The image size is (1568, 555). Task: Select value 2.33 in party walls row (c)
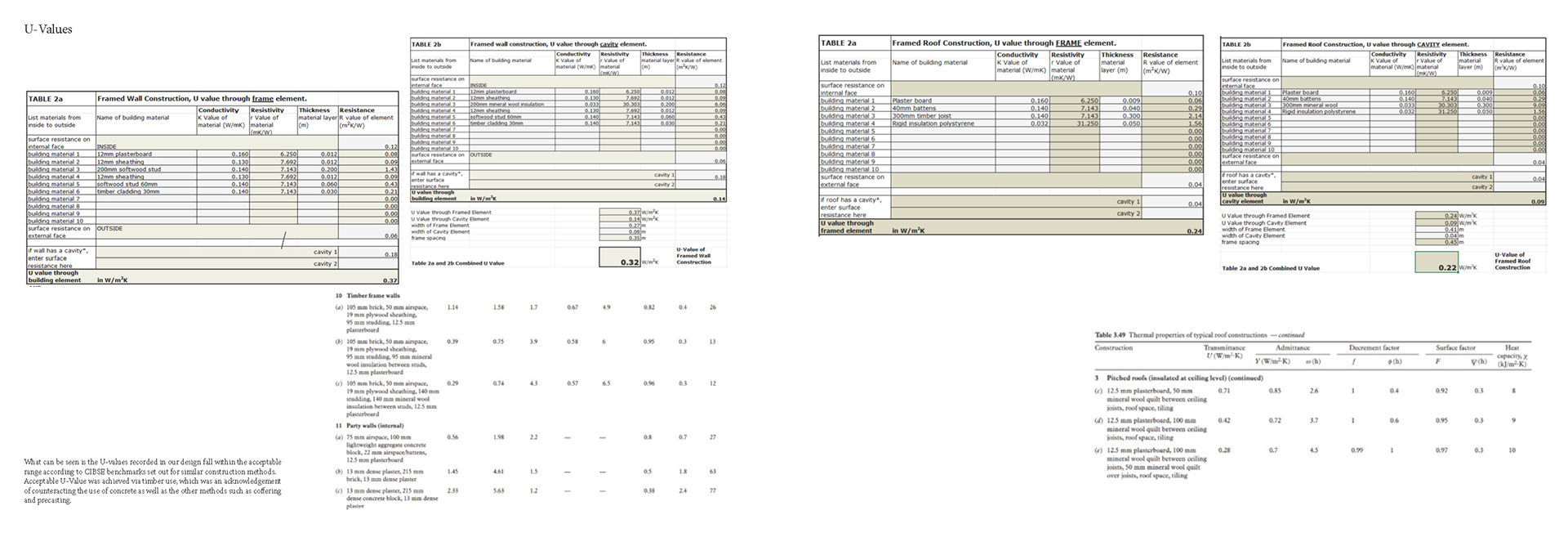(x=453, y=490)
